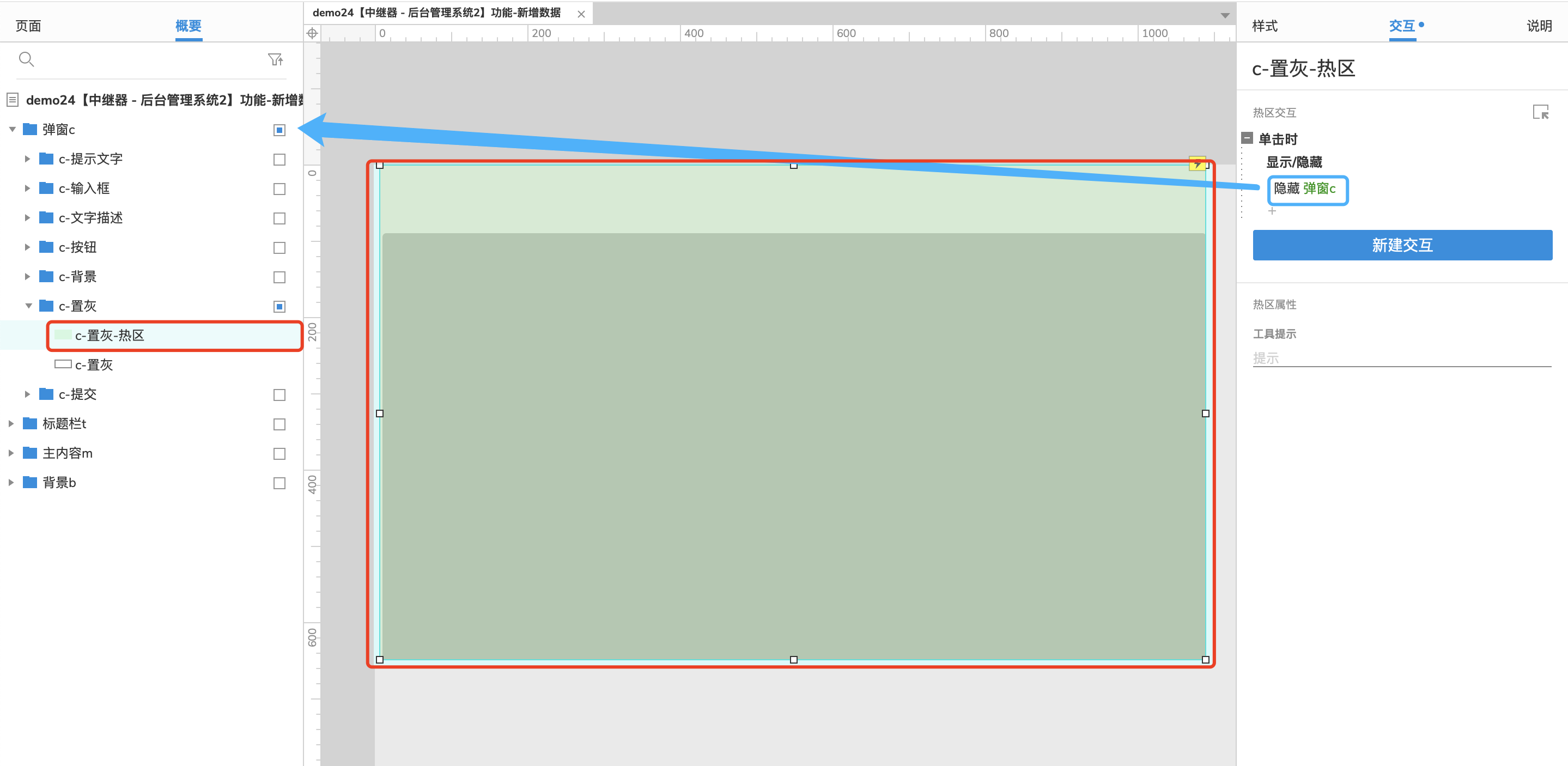Collapse the 弹窗c group
This screenshot has height=766, width=1568.
click(x=12, y=129)
